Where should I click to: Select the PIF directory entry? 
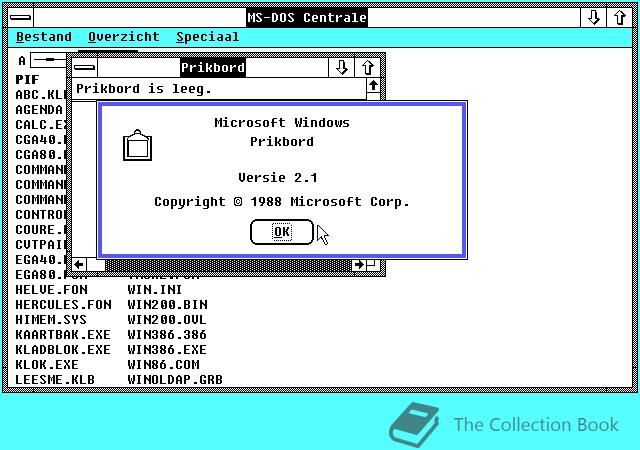[27, 79]
